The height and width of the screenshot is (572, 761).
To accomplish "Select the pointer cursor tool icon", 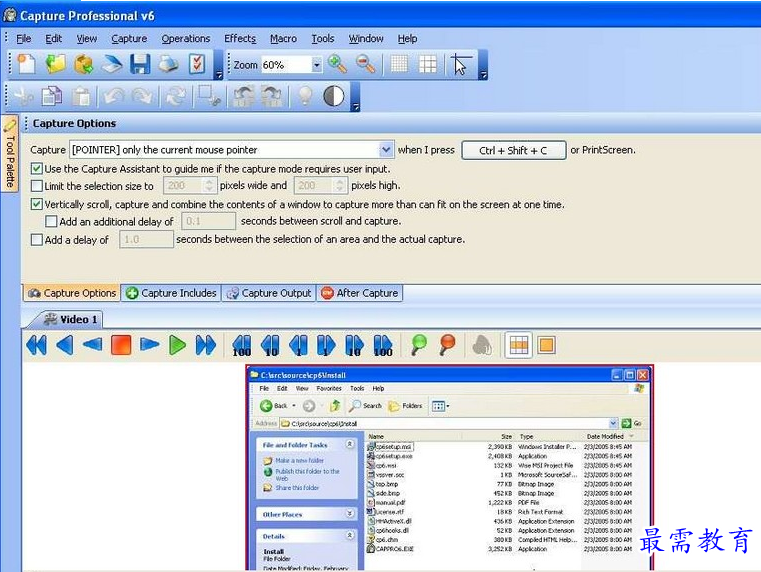I will coord(460,65).
